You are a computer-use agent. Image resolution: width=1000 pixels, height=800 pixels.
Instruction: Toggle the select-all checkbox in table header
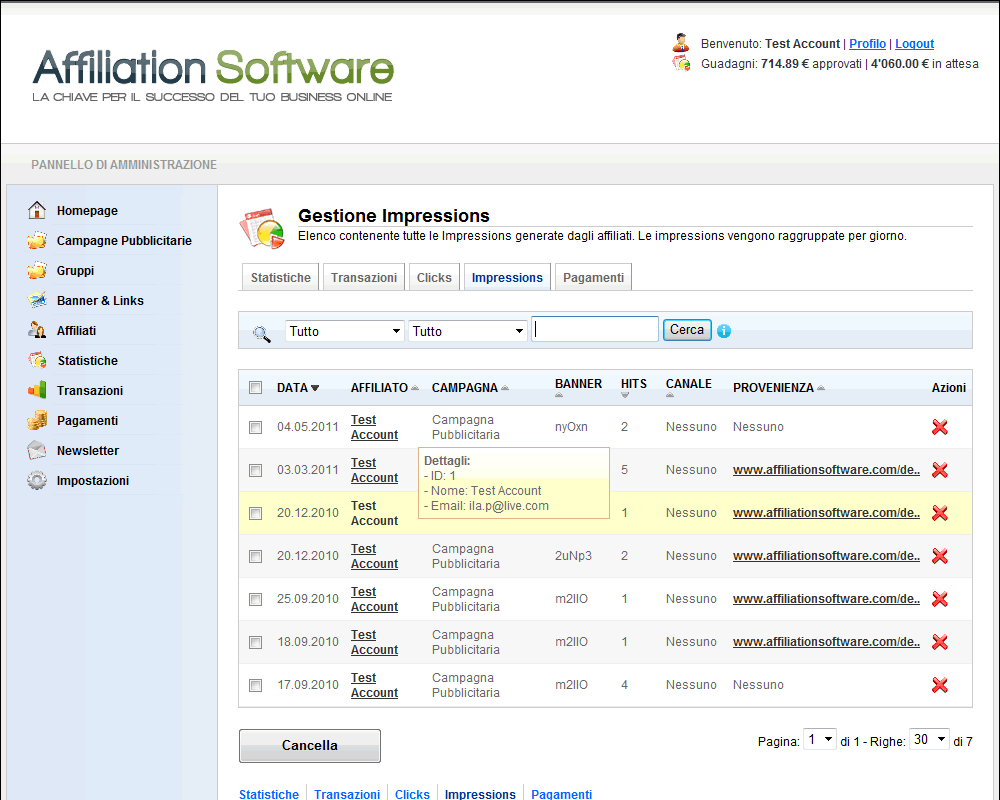tap(255, 388)
